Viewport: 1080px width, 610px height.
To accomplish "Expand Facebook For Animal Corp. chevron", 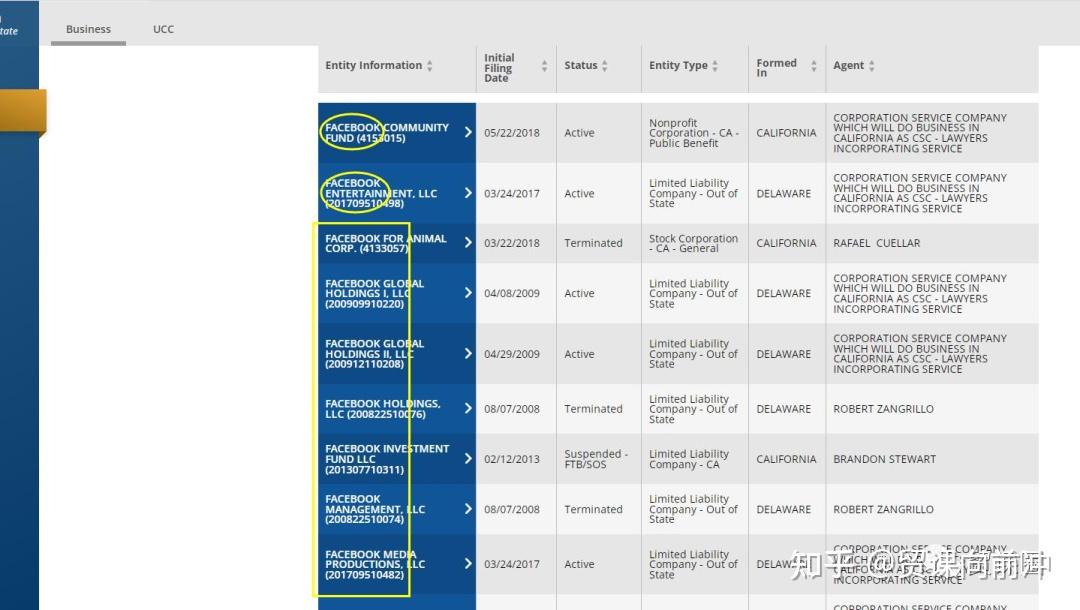I will pyautogui.click(x=468, y=242).
